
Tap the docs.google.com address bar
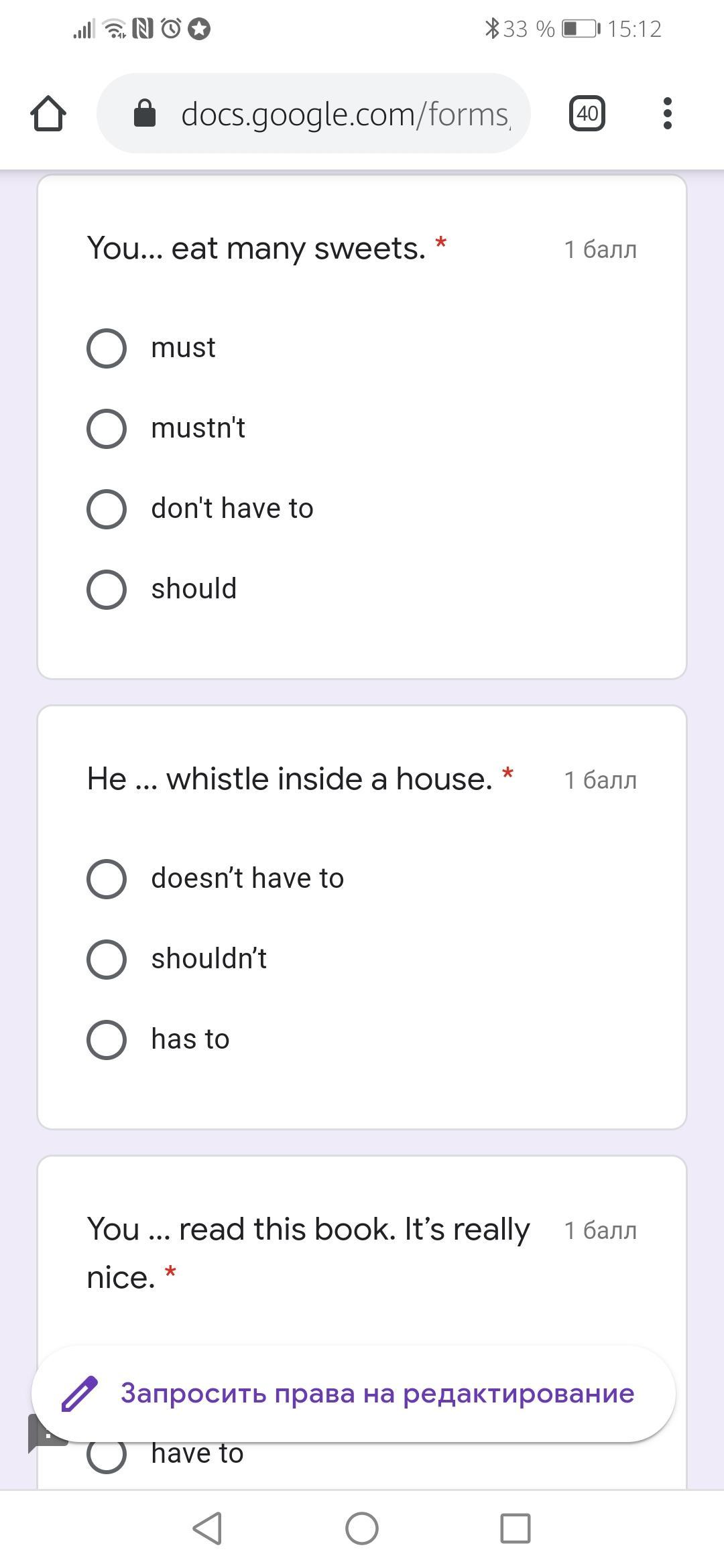(x=345, y=114)
